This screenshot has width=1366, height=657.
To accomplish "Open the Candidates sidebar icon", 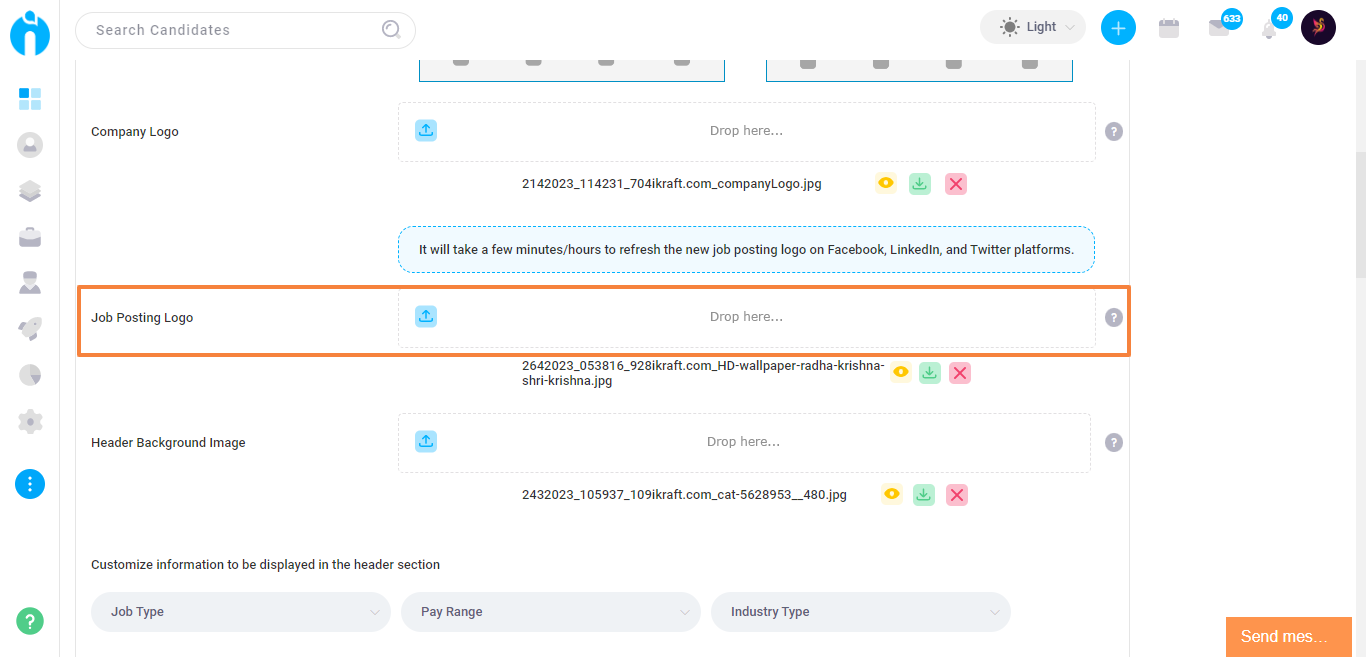I will (x=30, y=145).
